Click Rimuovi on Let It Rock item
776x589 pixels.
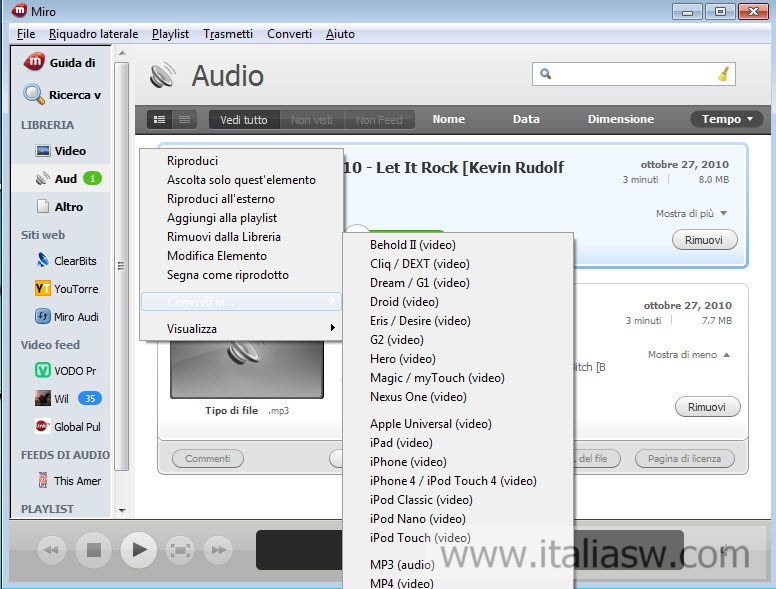[x=704, y=240]
